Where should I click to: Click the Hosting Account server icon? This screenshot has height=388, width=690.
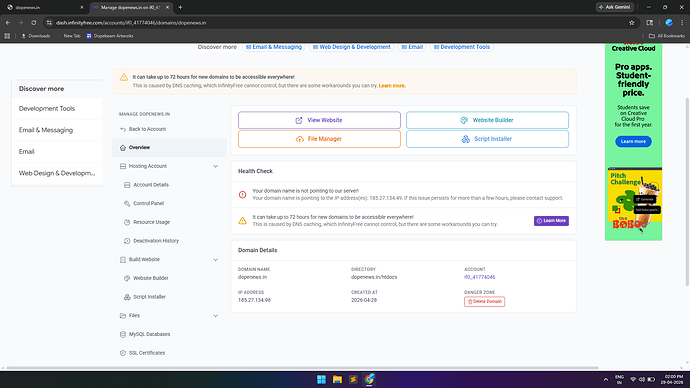123,166
